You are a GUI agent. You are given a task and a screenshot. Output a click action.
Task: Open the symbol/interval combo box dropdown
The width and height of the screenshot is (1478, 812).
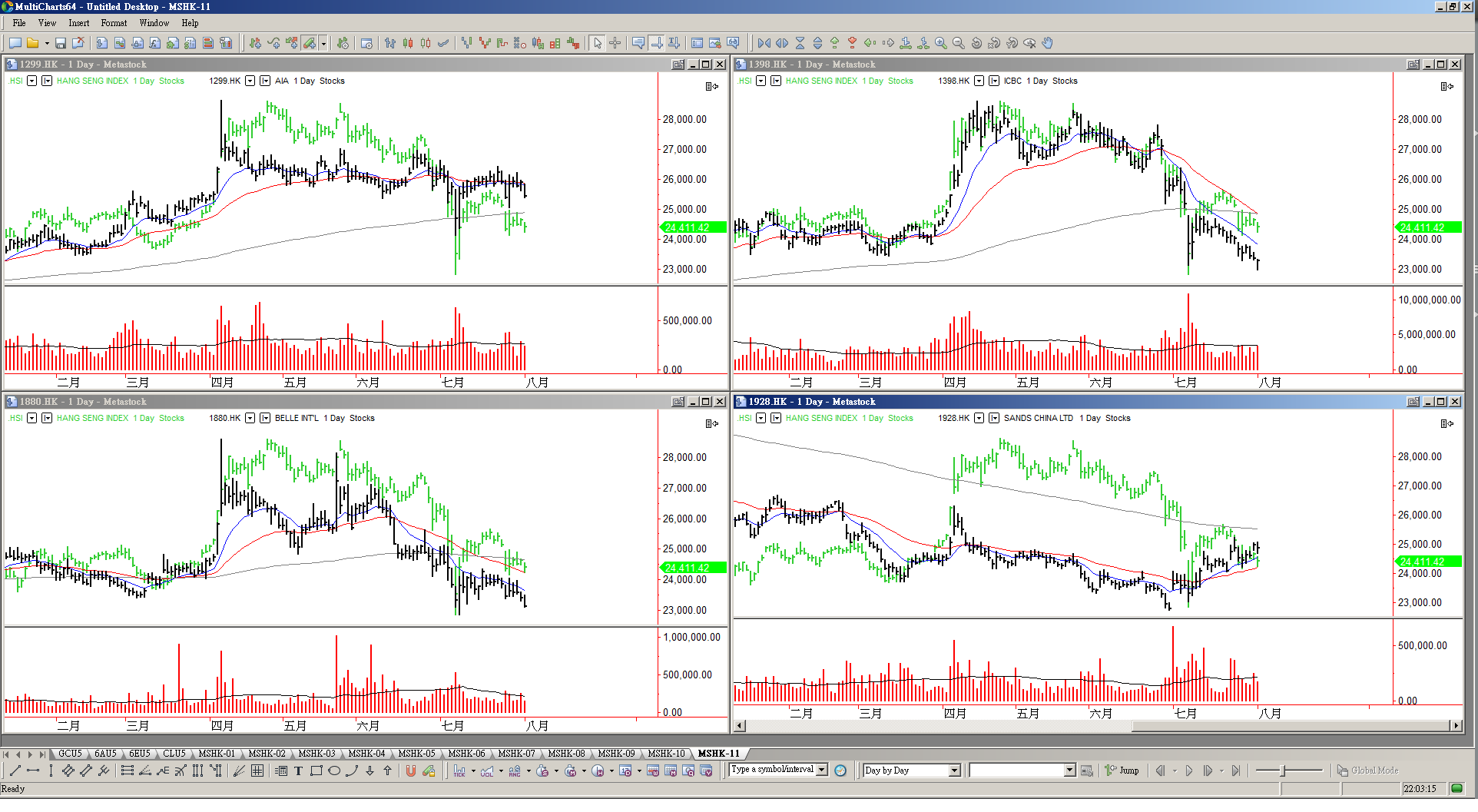[x=822, y=770]
